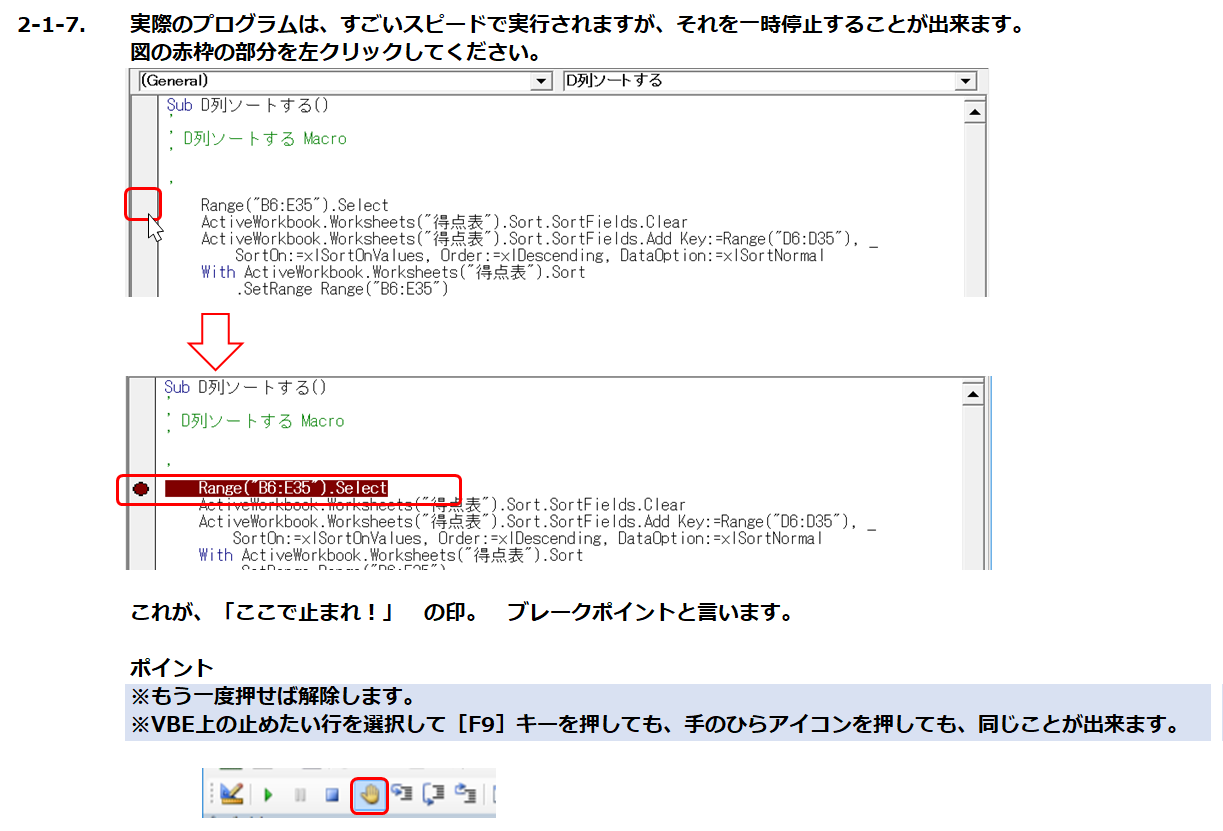Click the Step Into debug icon
The height and width of the screenshot is (831, 1223).
click(403, 793)
